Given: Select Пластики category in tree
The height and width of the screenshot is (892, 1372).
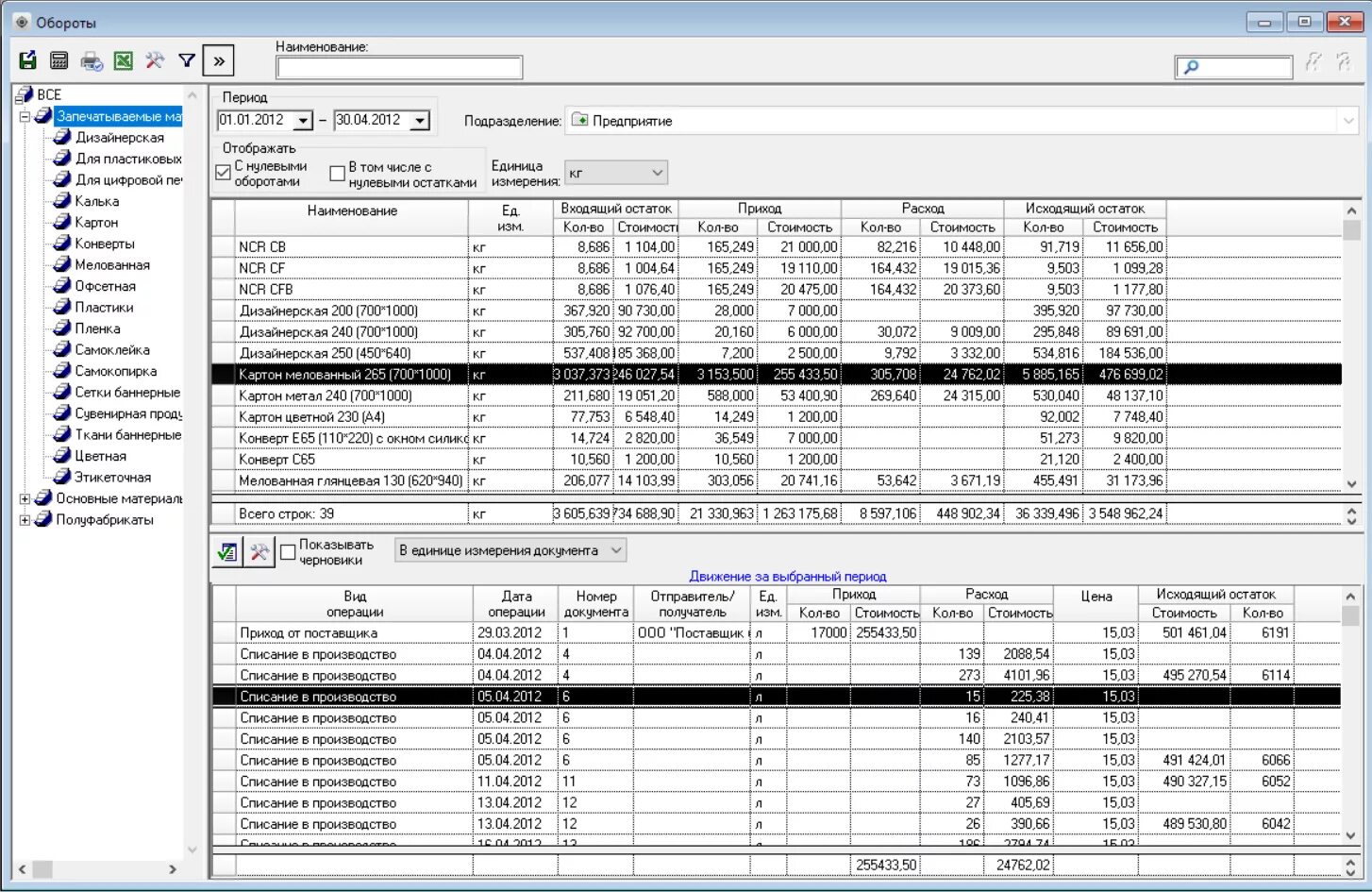Looking at the screenshot, I should (104, 307).
